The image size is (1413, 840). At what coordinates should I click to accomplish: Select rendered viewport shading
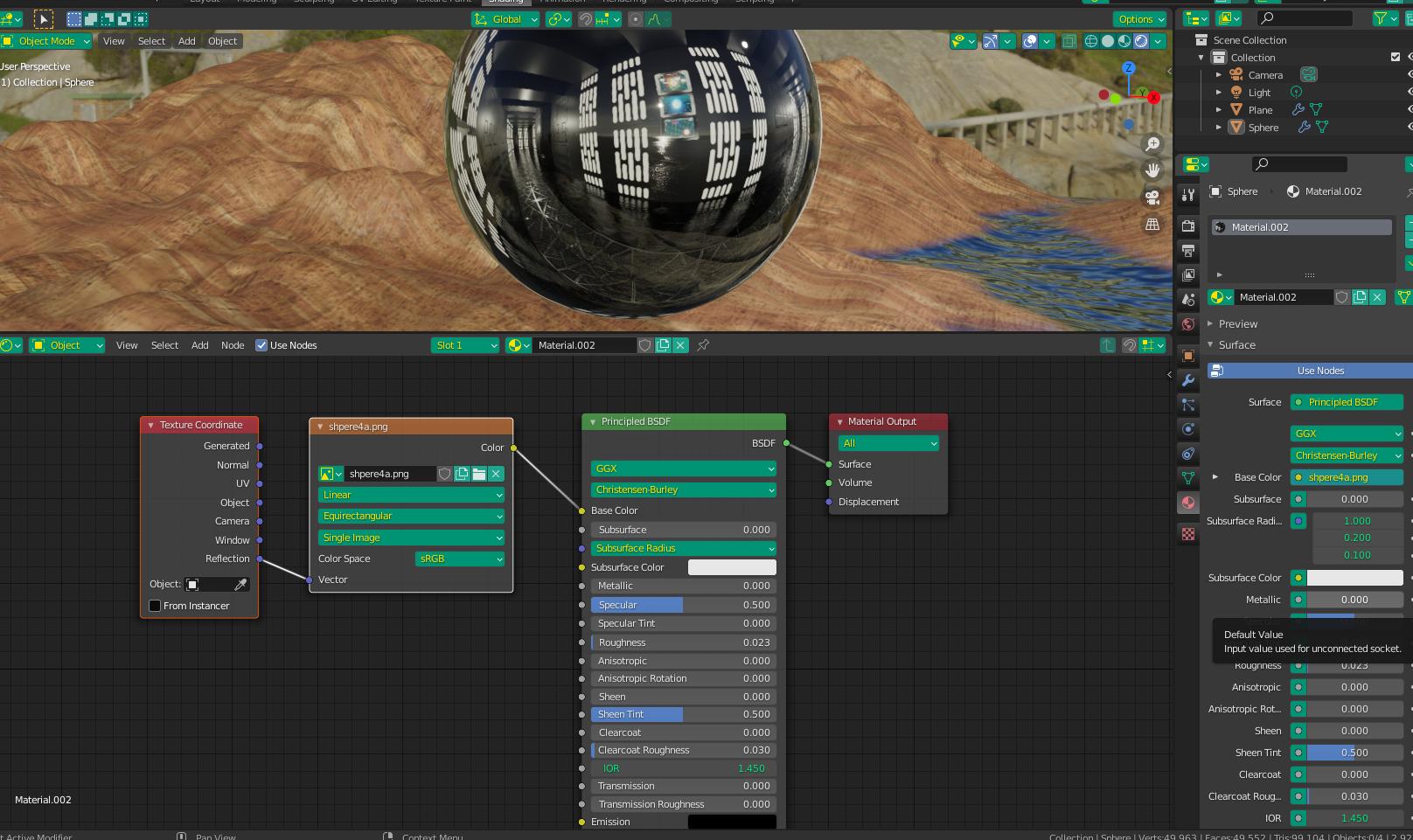click(1141, 41)
